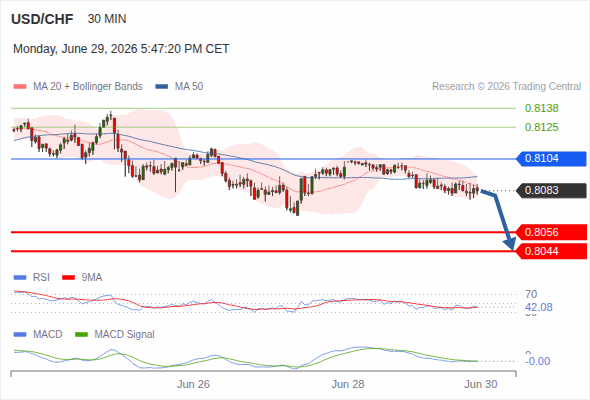Click the blue RSI legend swatch
Screen dimensions: 590x400
tap(20, 278)
